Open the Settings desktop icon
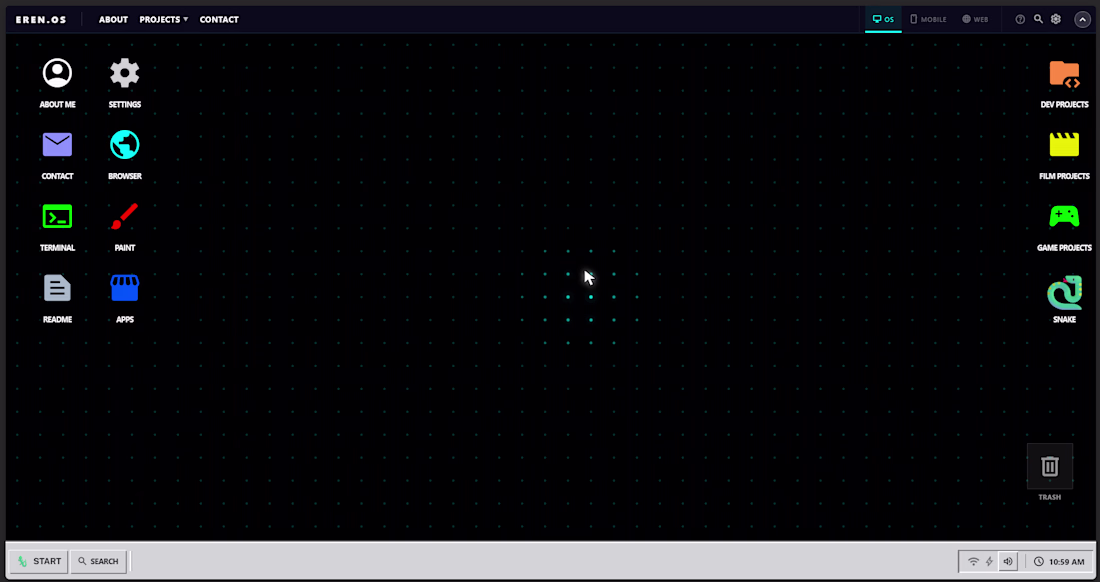This screenshot has height=582, width=1100. click(x=125, y=74)
